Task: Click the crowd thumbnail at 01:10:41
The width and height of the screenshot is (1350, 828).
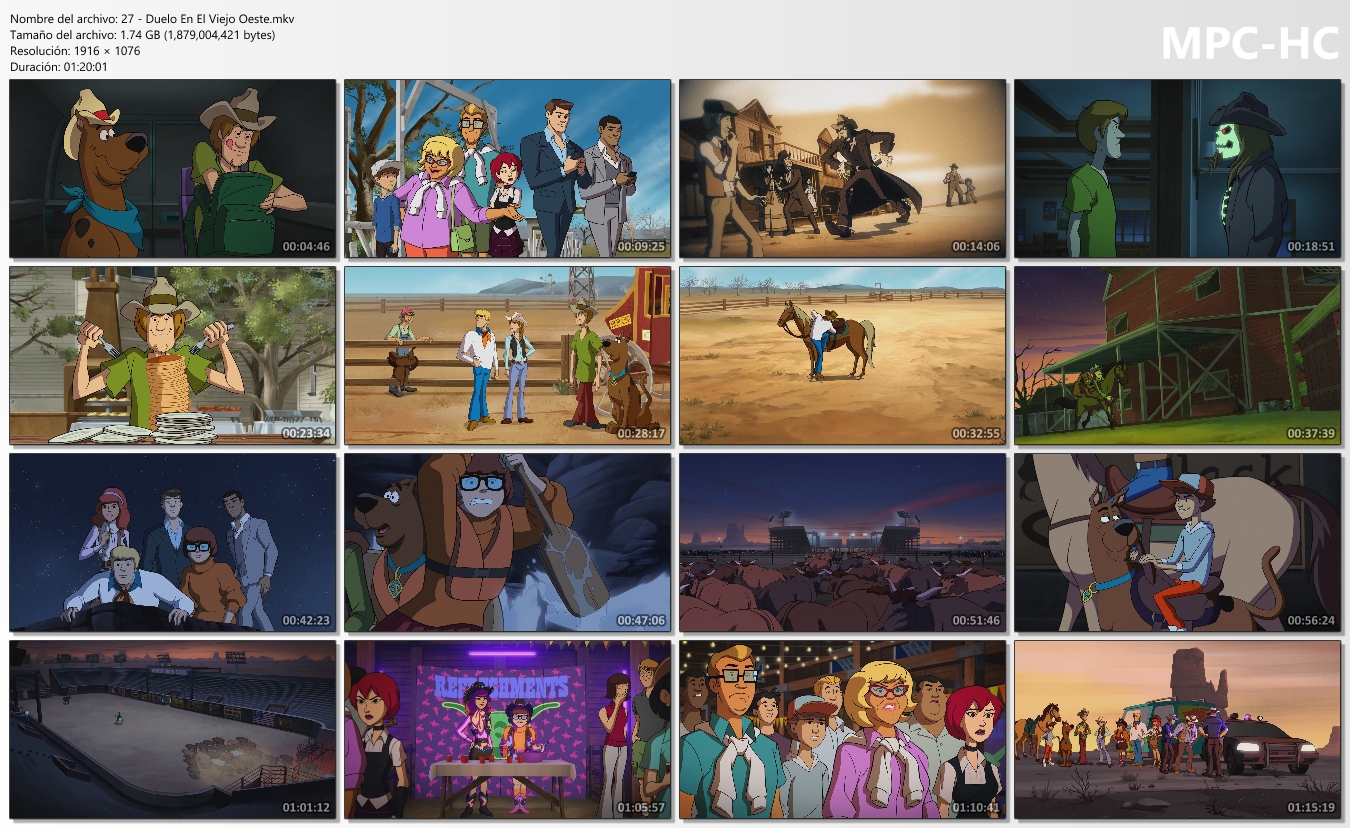Action: (x=843, y=730)
